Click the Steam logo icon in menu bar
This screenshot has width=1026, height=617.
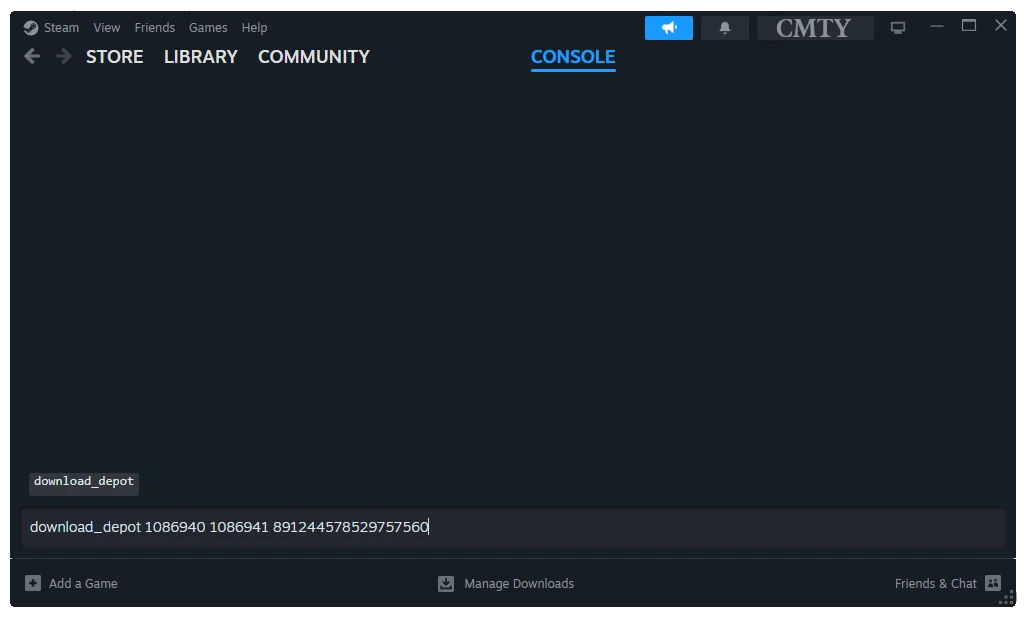point(31,28)
